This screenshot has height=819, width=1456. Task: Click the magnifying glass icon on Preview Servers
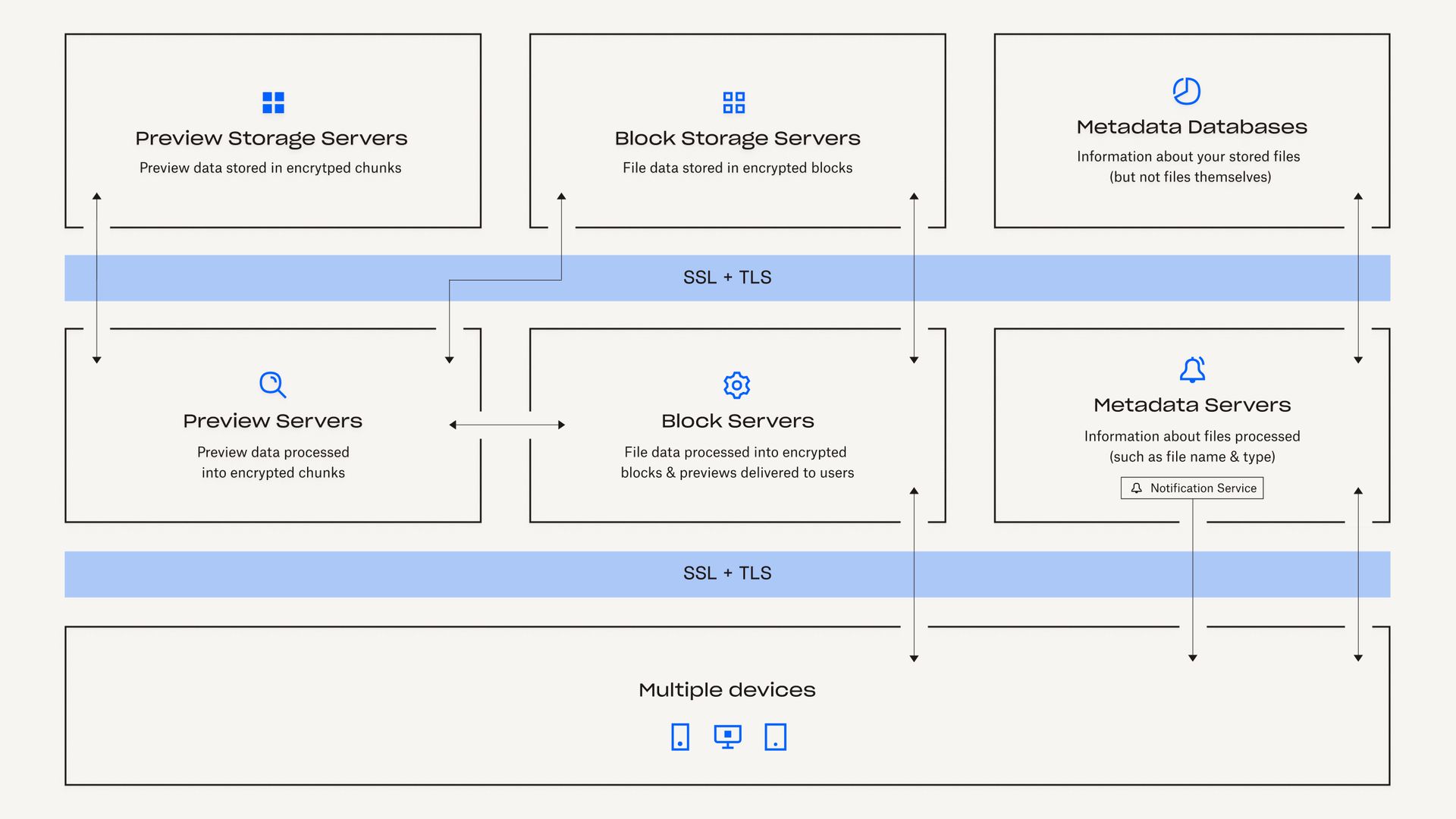click(272, 385)
